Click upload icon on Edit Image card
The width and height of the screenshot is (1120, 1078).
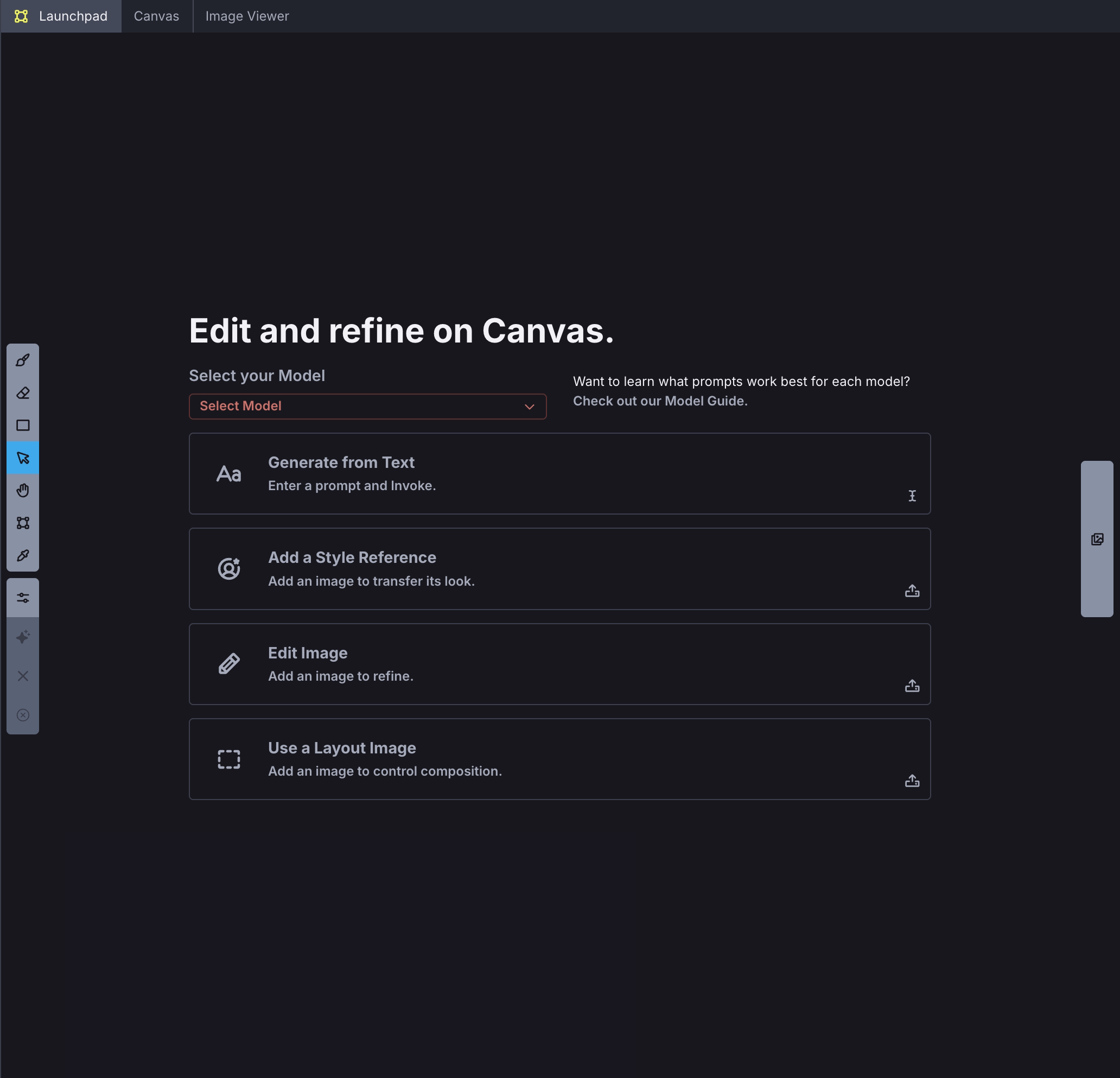click(x=912, y=686)
